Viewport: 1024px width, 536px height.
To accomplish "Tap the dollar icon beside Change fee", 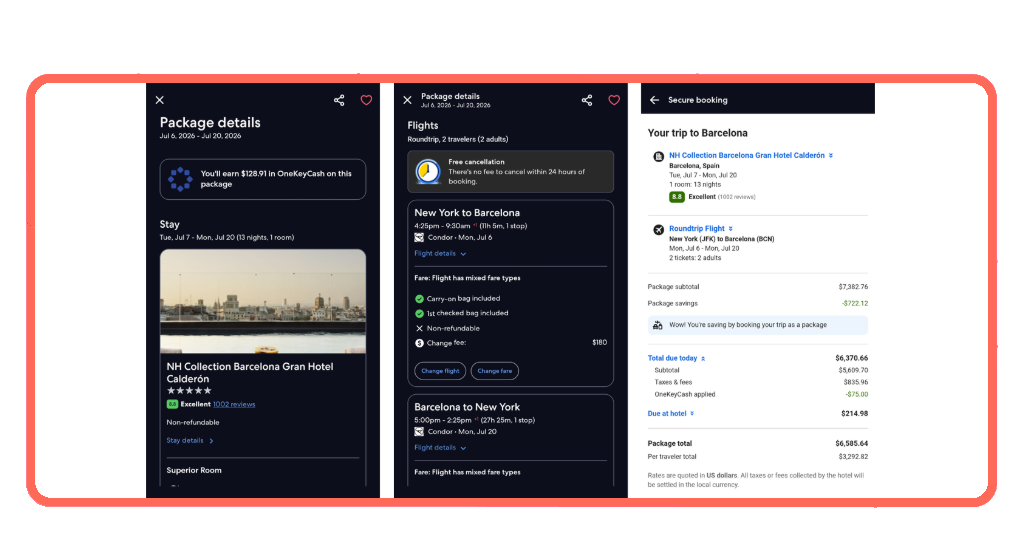I will 419,343.
